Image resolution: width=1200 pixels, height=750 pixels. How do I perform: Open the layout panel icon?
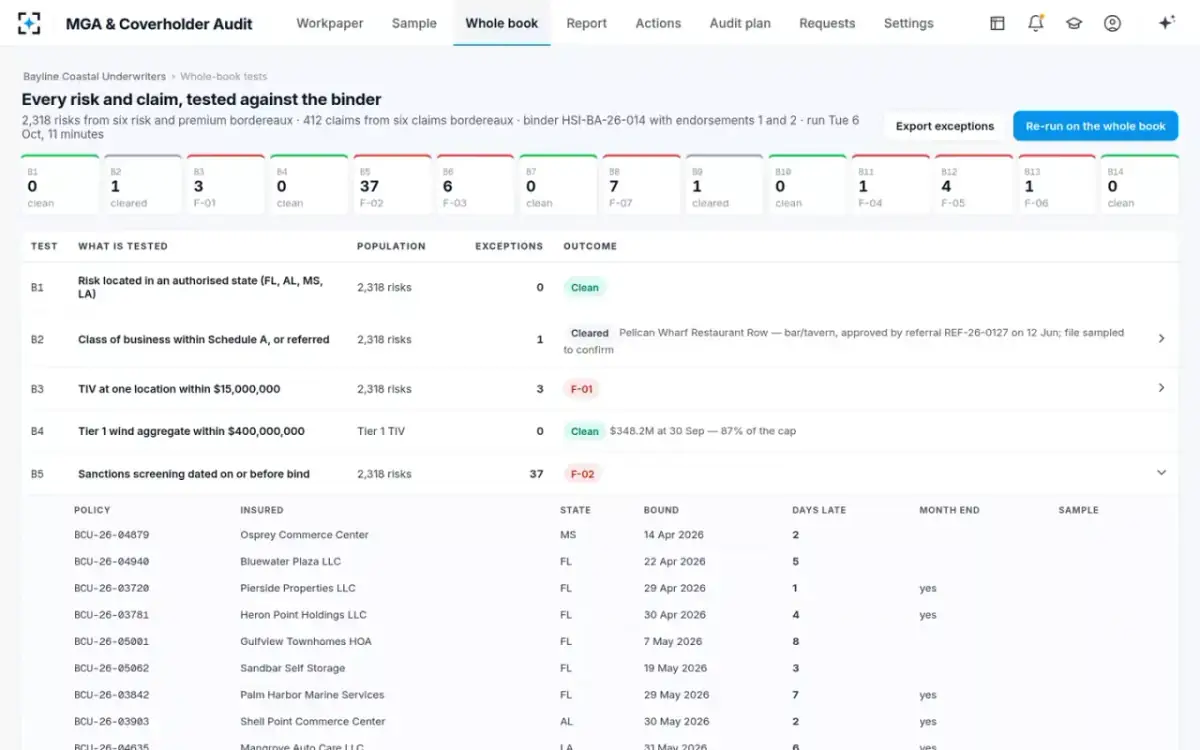coord(997,23)
